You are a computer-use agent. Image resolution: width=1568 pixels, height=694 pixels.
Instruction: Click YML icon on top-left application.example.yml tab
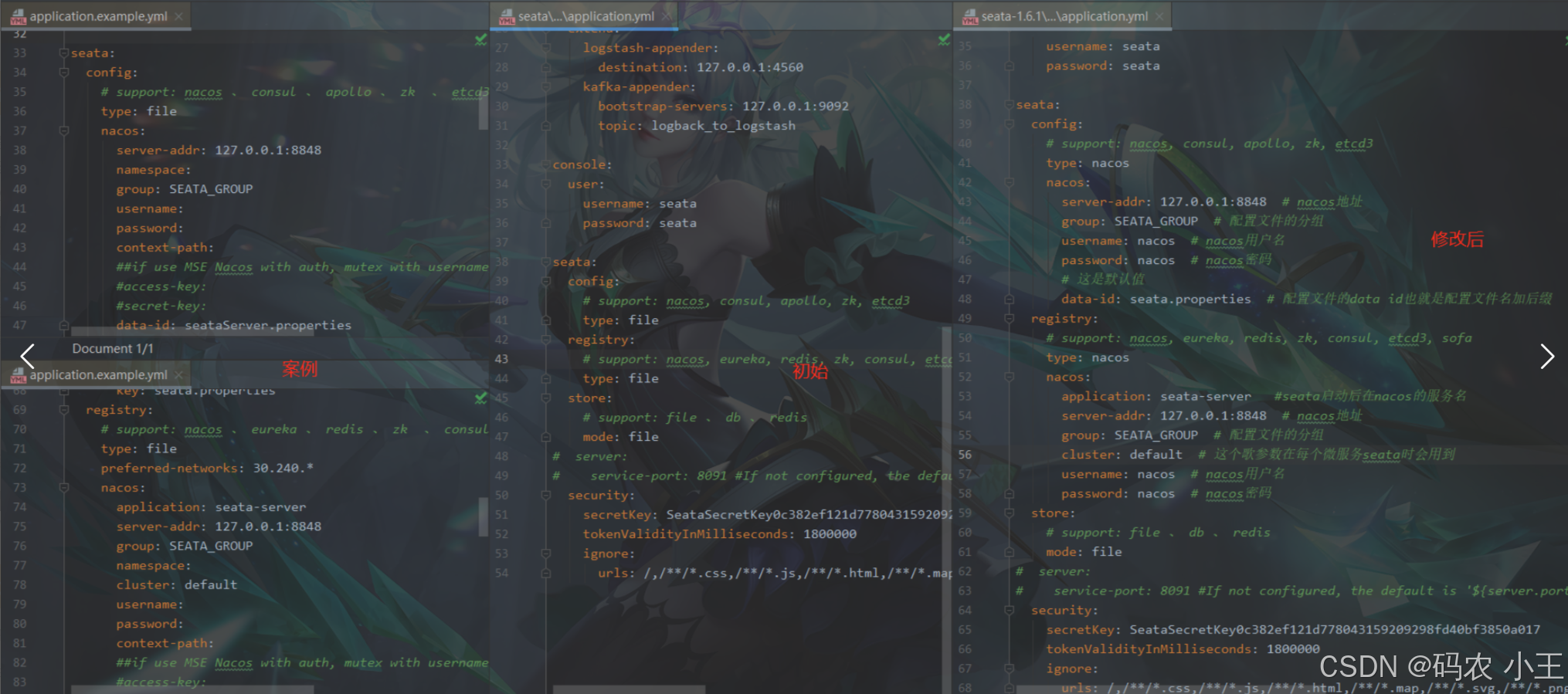point(19,16)
